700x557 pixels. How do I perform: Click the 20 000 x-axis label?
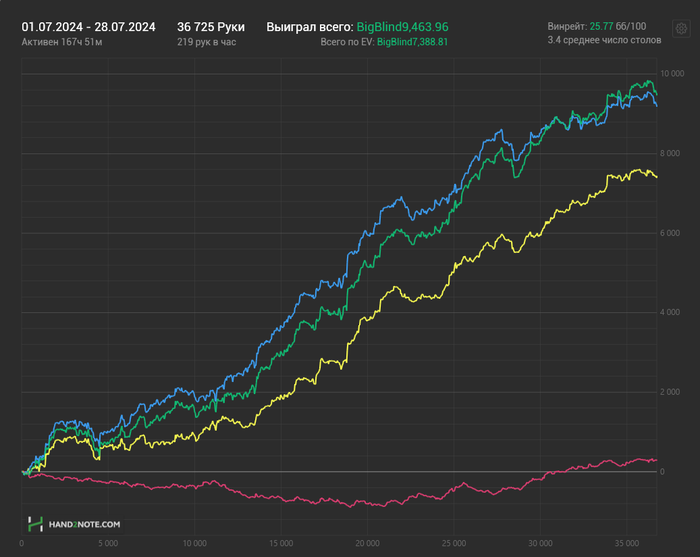click(x=367, y=543)
